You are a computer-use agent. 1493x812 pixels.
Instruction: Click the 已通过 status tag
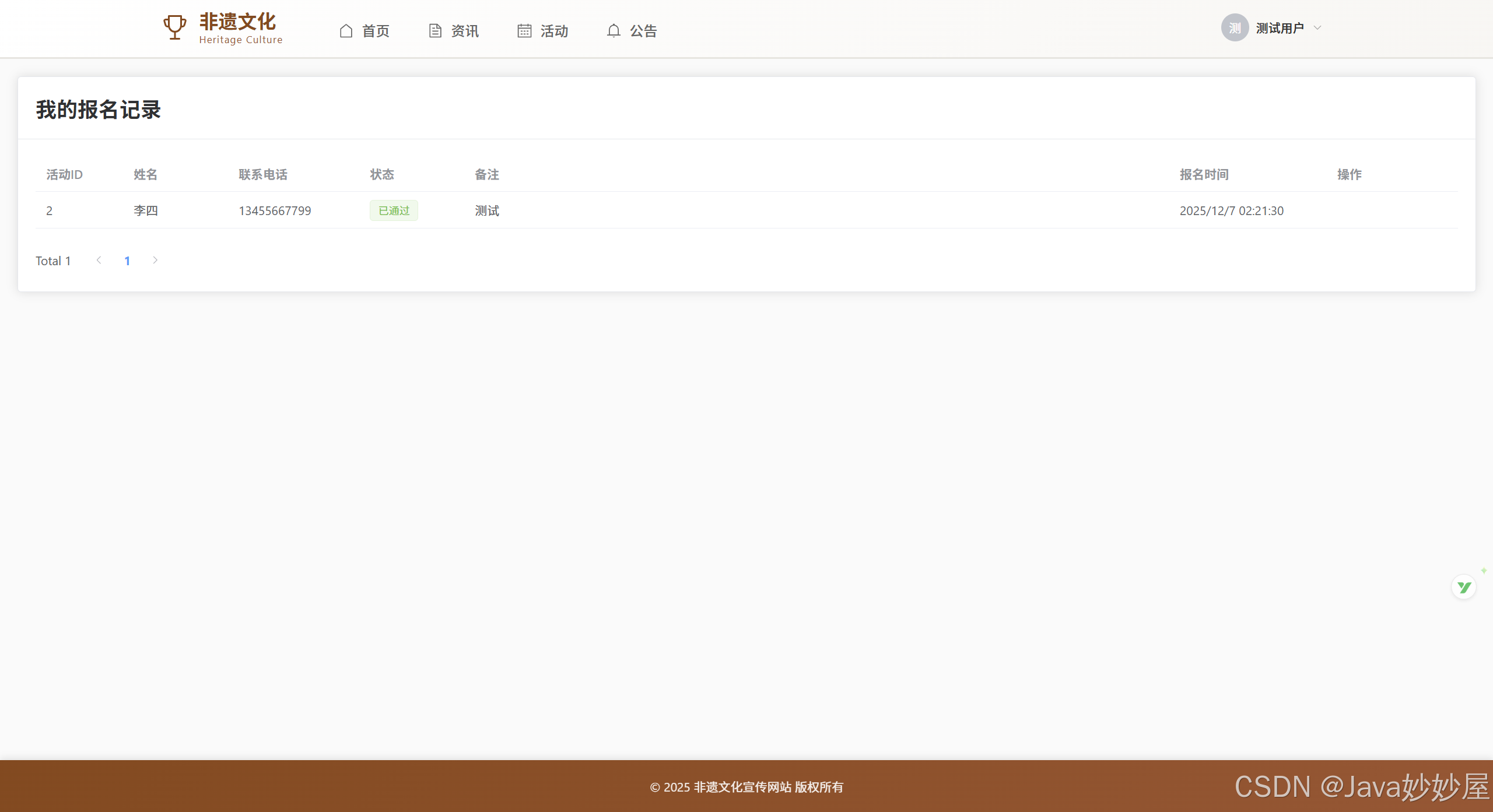click(394, 210)
